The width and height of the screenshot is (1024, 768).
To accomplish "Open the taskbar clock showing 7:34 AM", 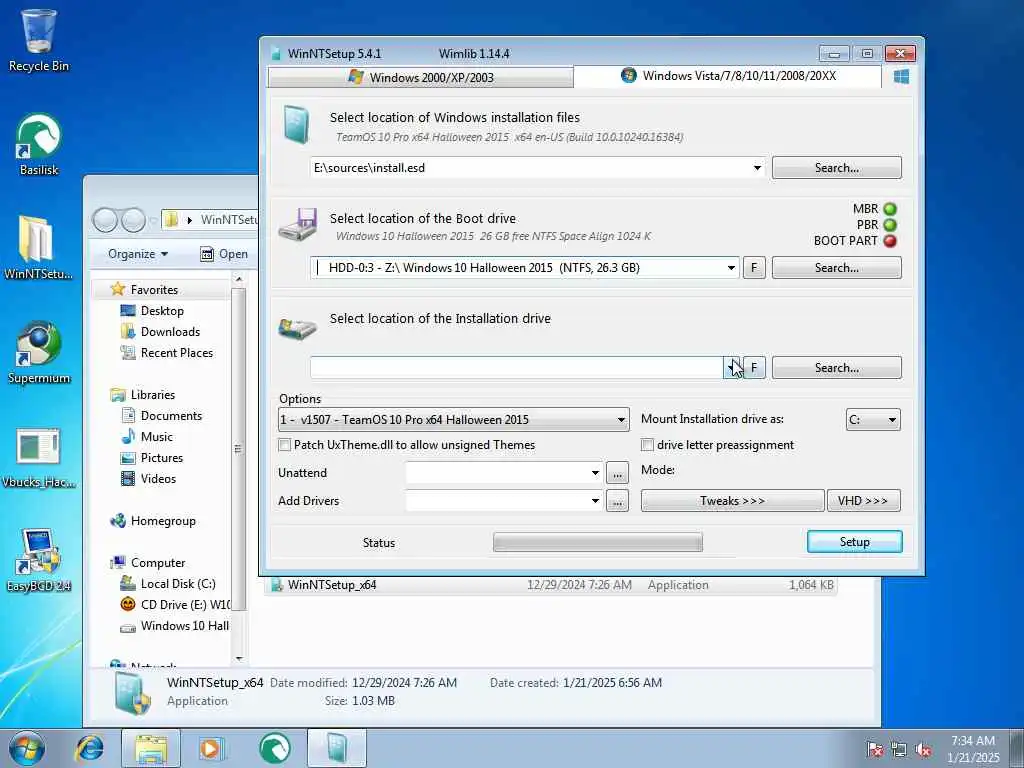I will click(973, 749).
